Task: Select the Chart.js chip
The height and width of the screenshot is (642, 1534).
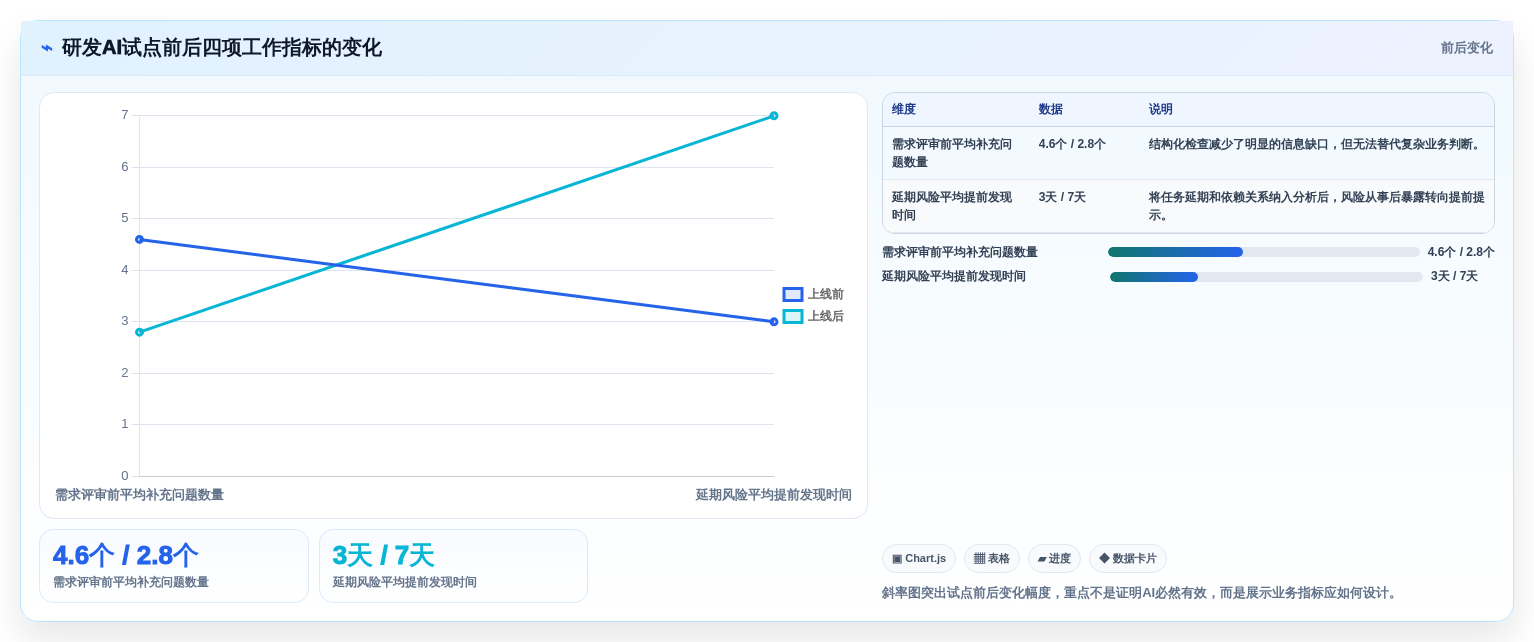Action: (x=919, y=558)
